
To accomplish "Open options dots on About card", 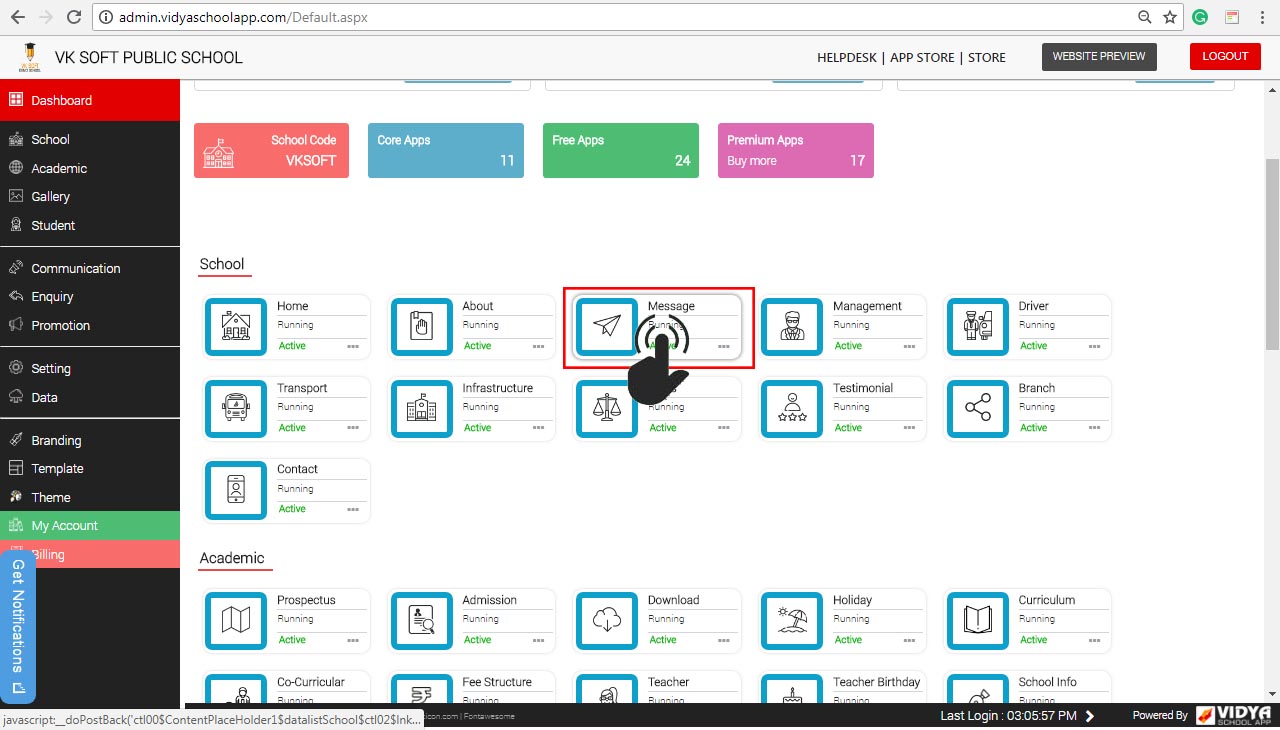I will (x=538, y=346).
